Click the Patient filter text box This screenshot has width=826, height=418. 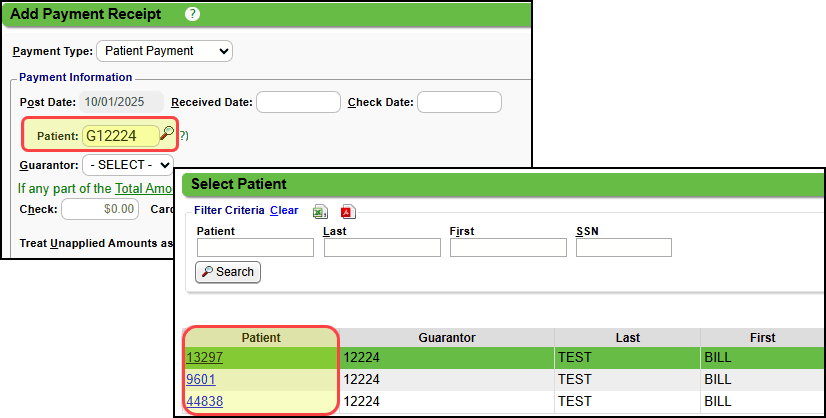click(255, 247)
